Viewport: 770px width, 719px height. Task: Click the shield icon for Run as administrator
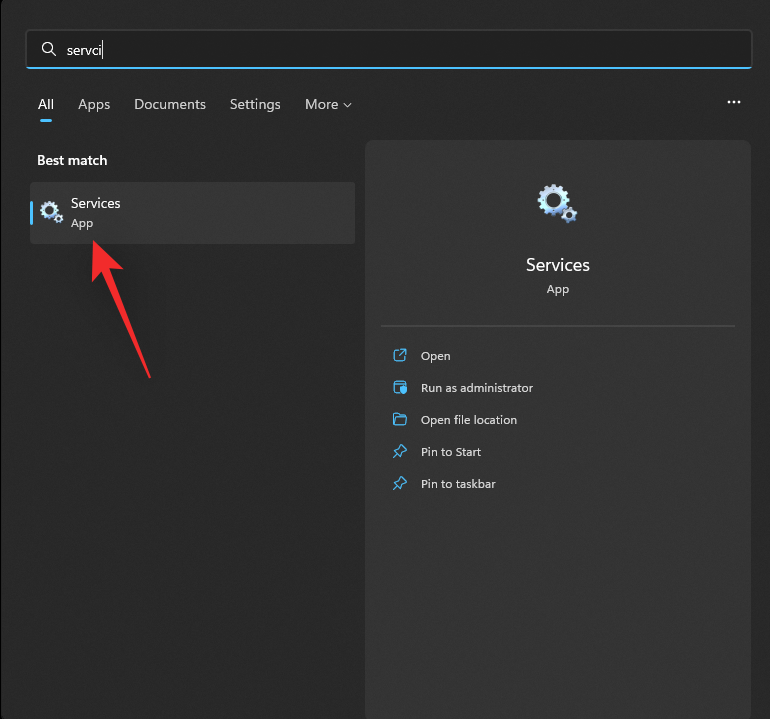(400, 388)
